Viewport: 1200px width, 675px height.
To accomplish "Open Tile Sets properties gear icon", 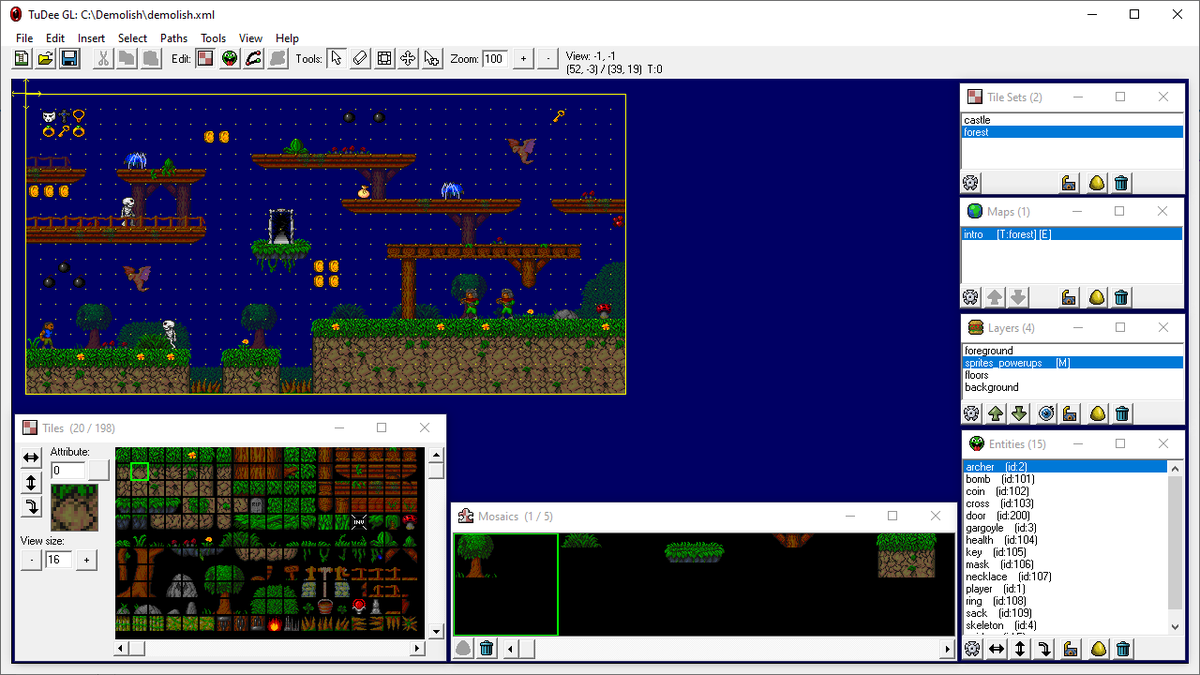I will tap(970, 183).
